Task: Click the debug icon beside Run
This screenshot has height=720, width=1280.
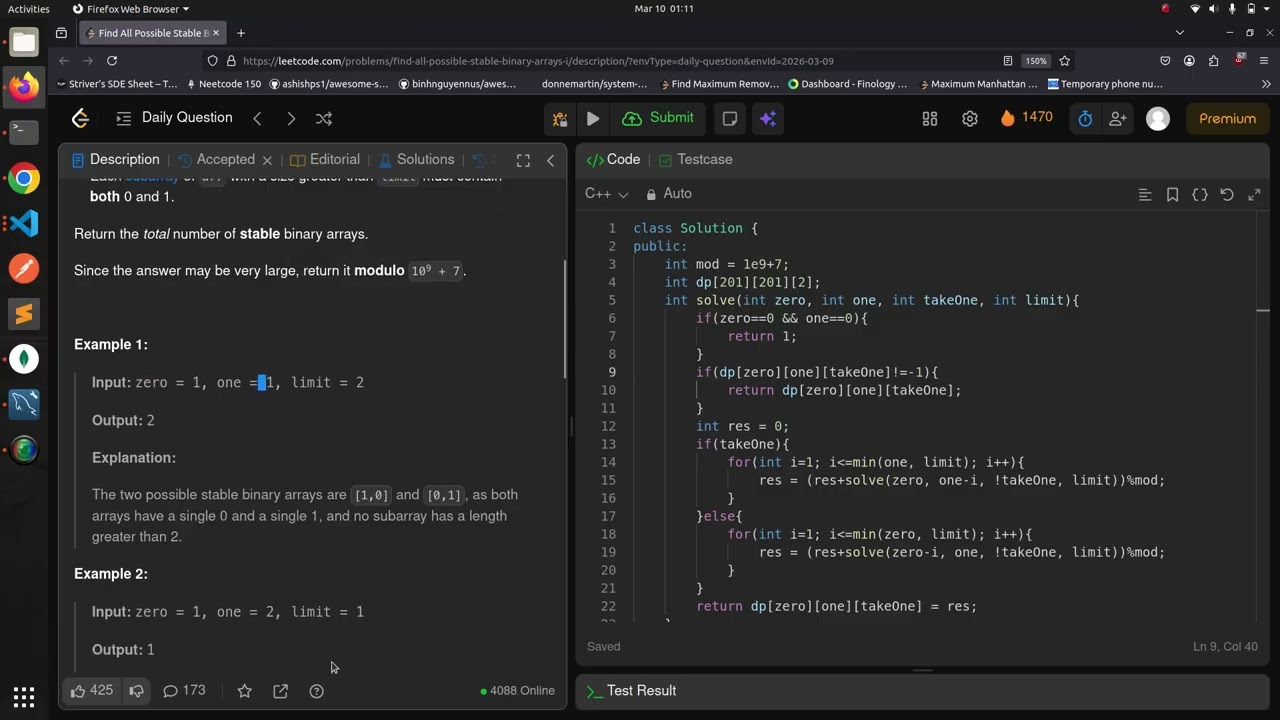Action: (x=560, y=118)
